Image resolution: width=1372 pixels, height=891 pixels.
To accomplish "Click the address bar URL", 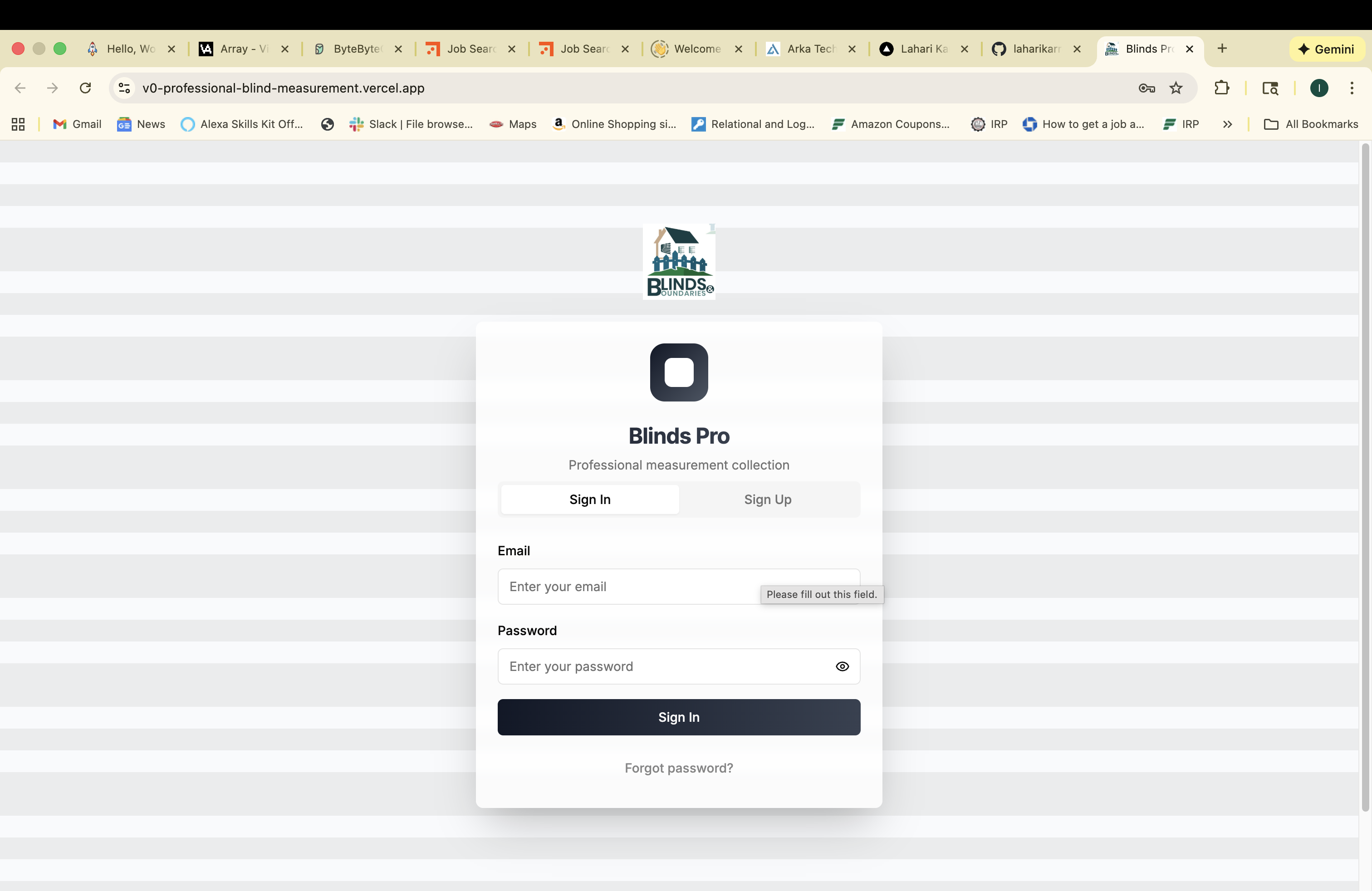I will click(x=283, y=88).
